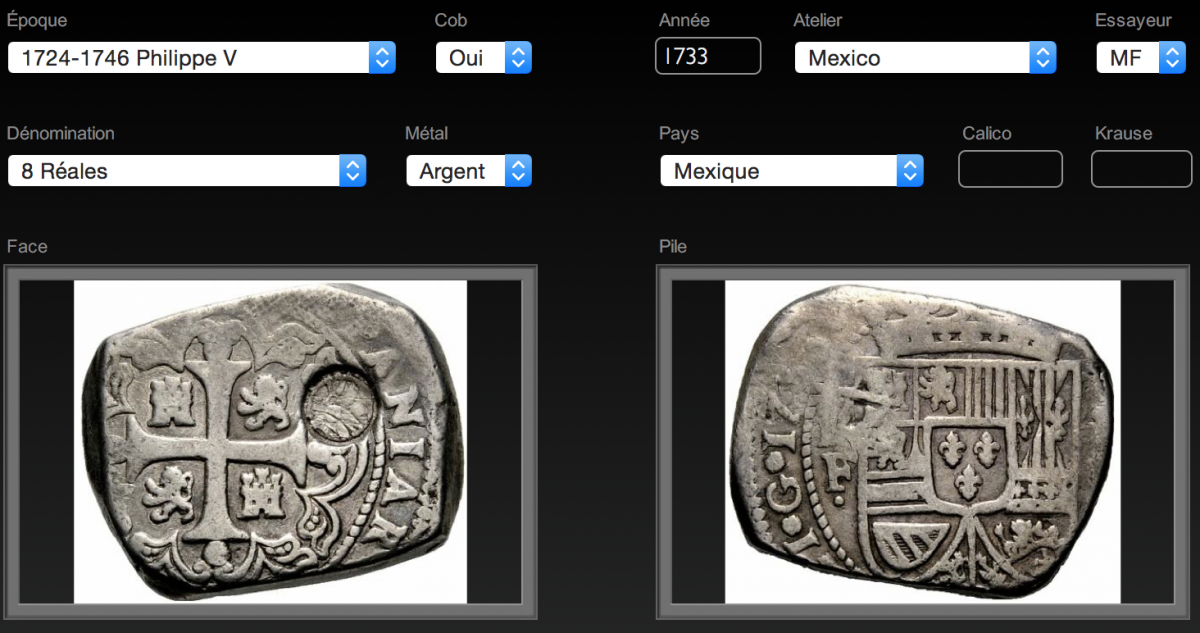Select the Pile coin image with shield

pos(922,441)
